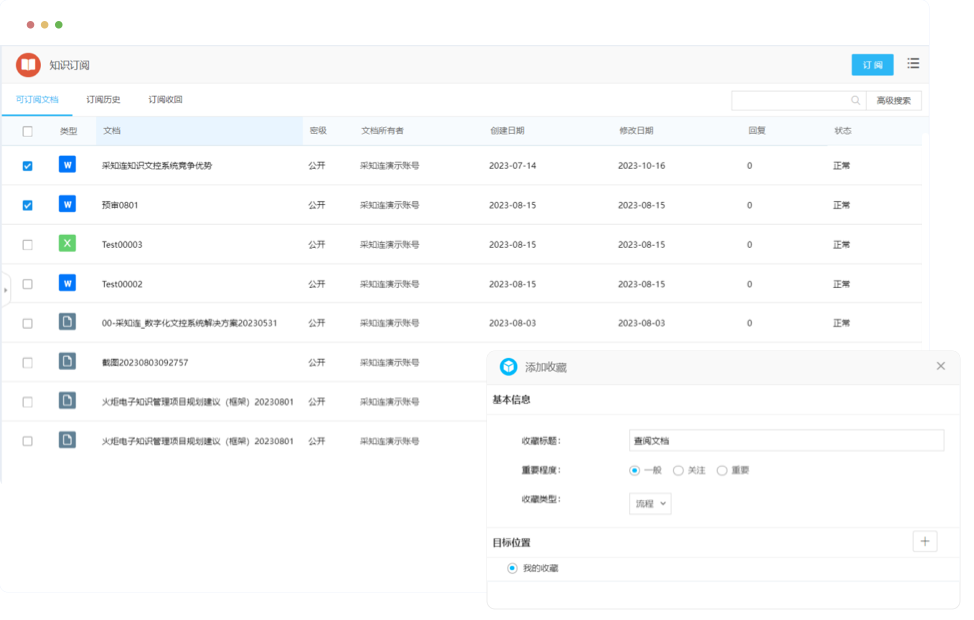Open 高级搜索 advanced search
This screenshot has height=620, width=974.
(x=893, y=100)
